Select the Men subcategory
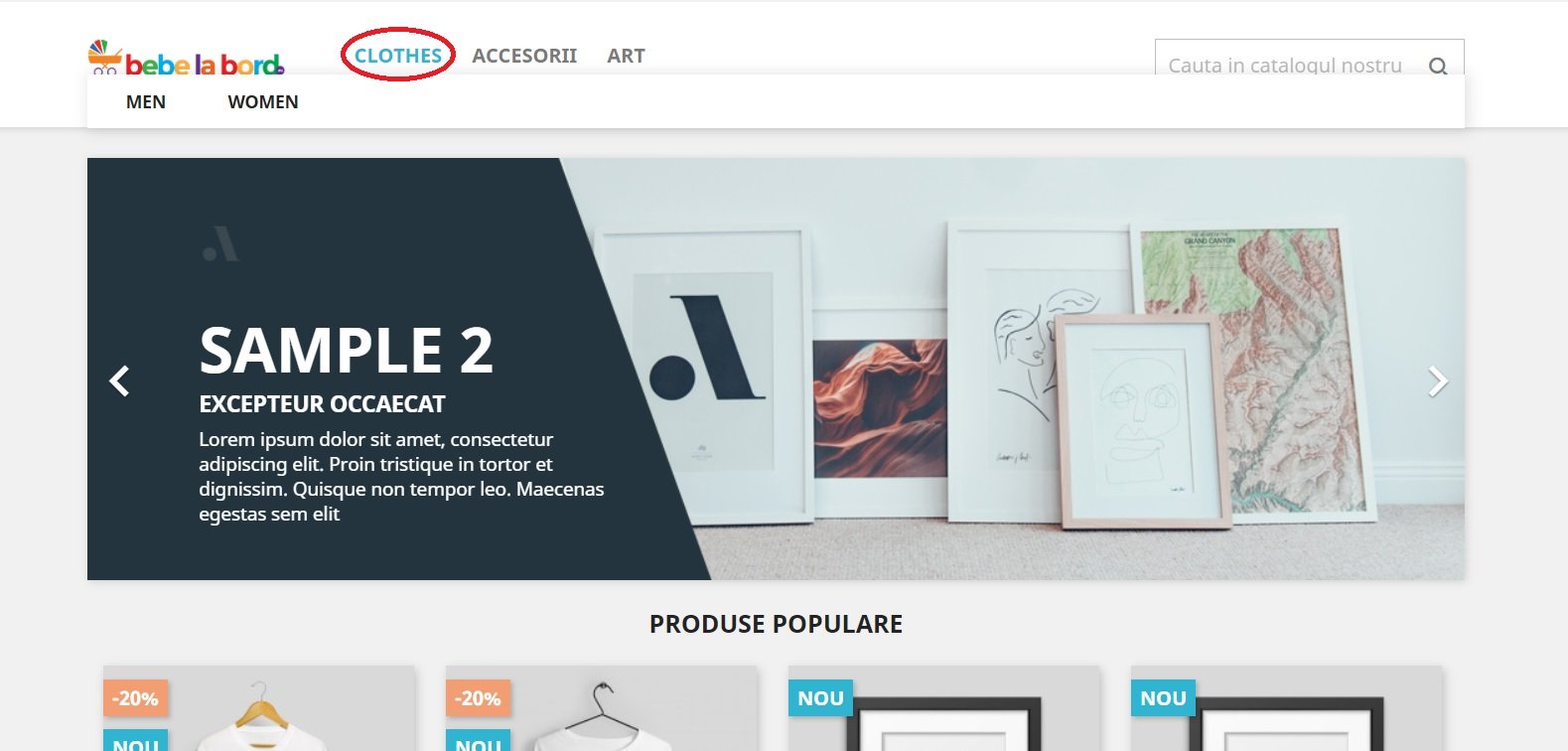1568x751 pixels. (146, 101)
